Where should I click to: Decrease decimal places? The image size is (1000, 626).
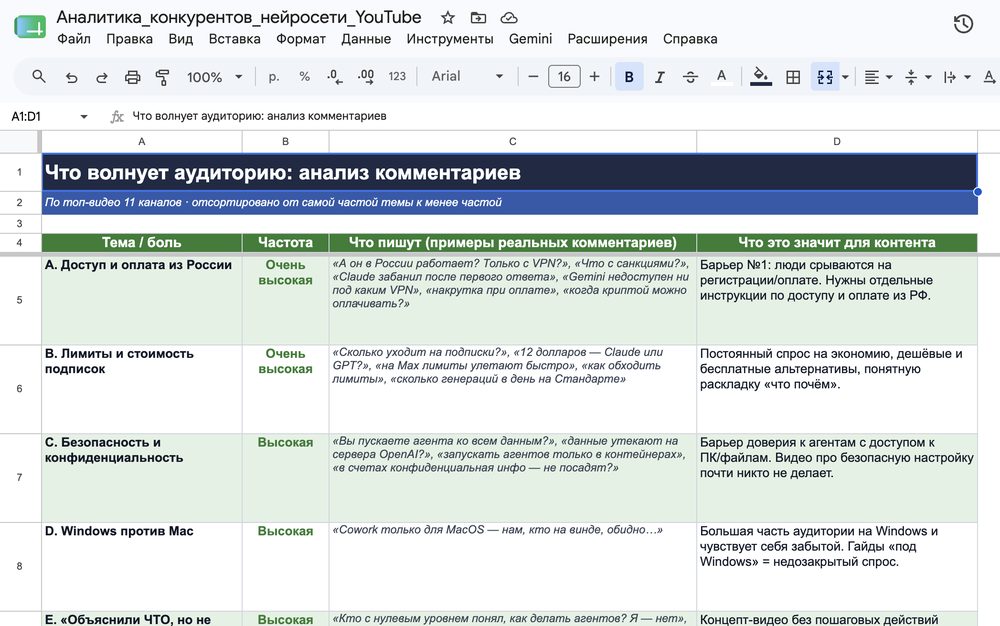(335, 77)
